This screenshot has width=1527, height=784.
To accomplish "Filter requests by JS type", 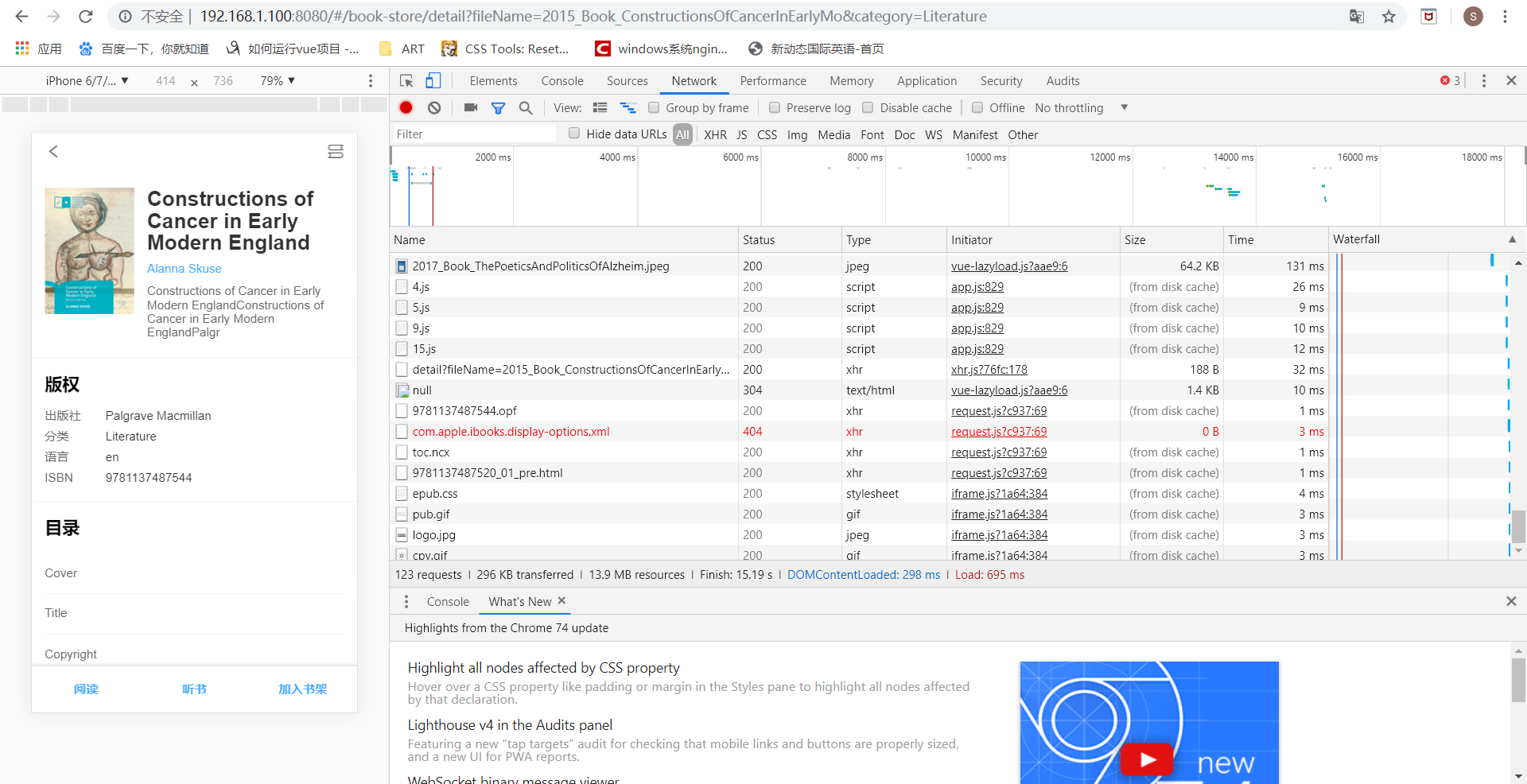I will click(742, 134).
